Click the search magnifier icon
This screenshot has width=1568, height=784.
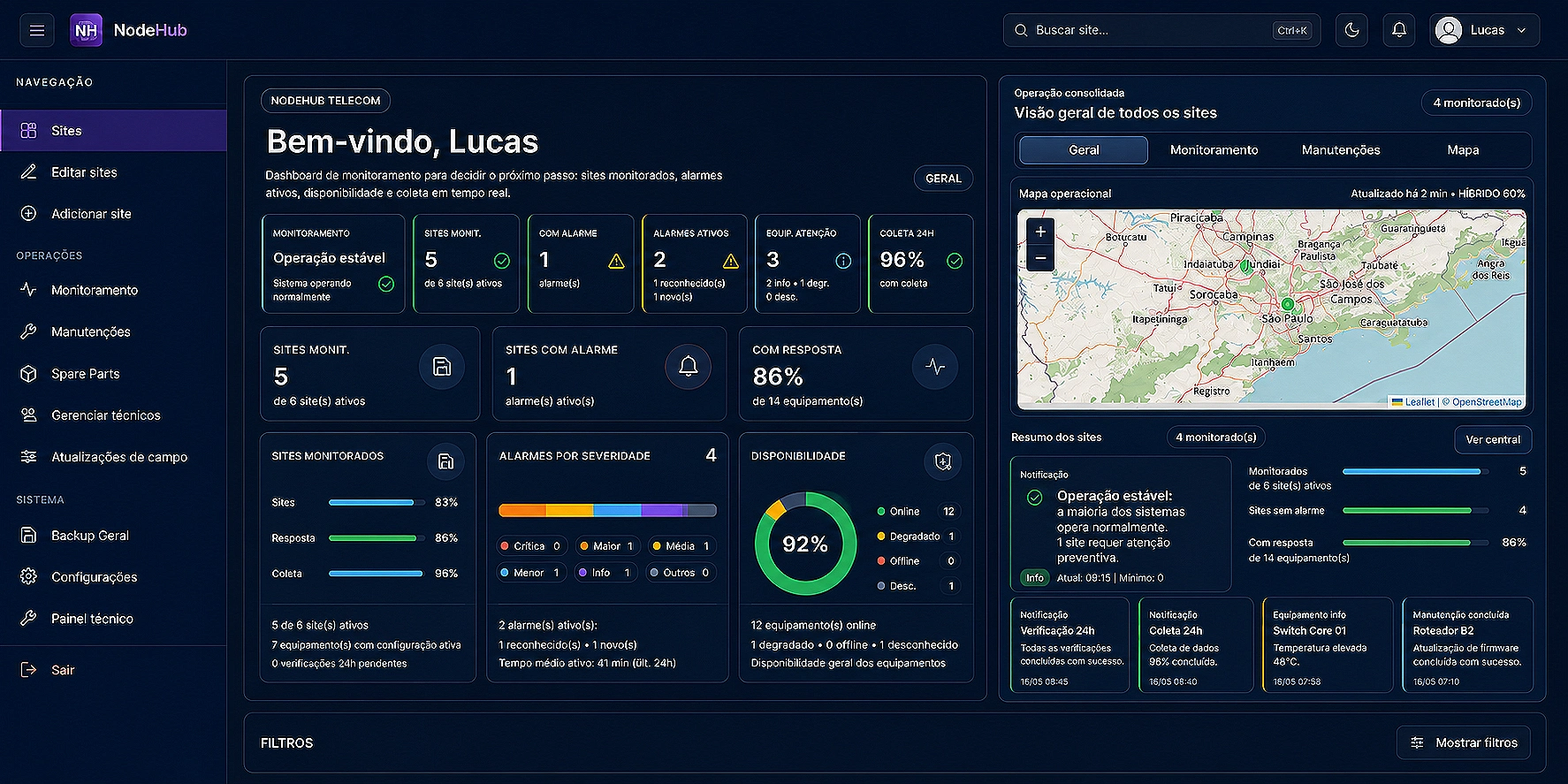click(1021, 30)
